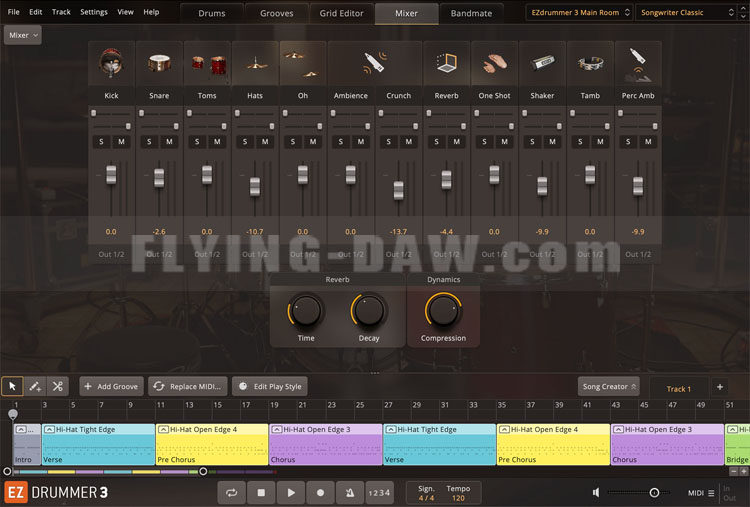Viewport: 750px width, 507px height.
Task: Click the Bridge green song block
Action: (x=737, y=444)
